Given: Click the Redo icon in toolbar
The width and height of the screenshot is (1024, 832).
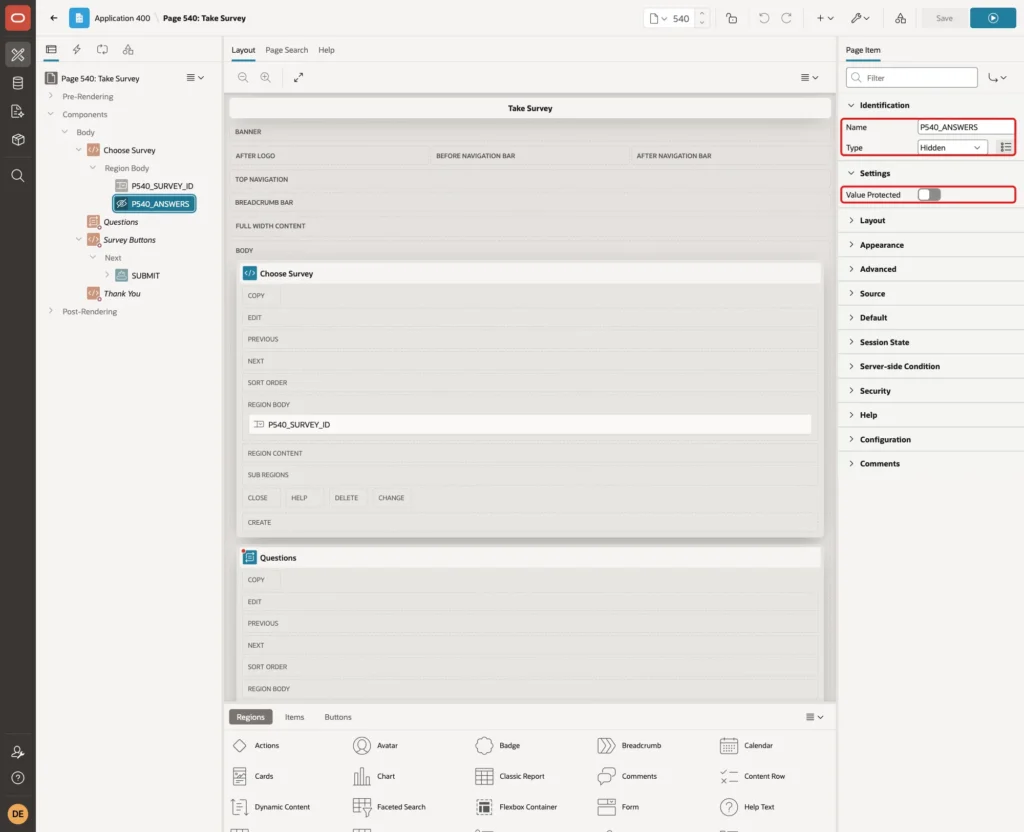Looking at the screenshot, I should click(x=786, y=18).
